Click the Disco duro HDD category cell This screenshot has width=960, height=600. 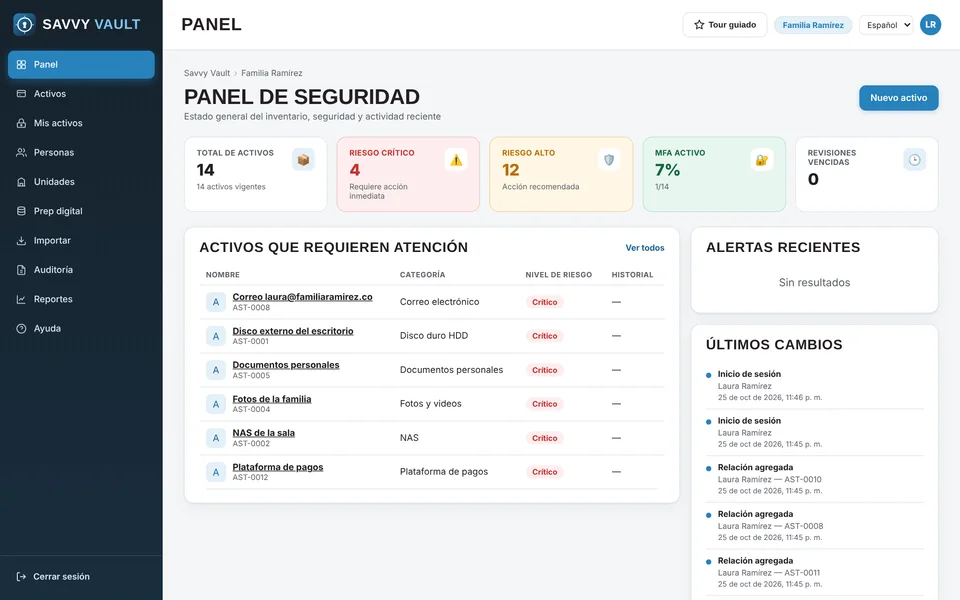(x=434, y=336)
